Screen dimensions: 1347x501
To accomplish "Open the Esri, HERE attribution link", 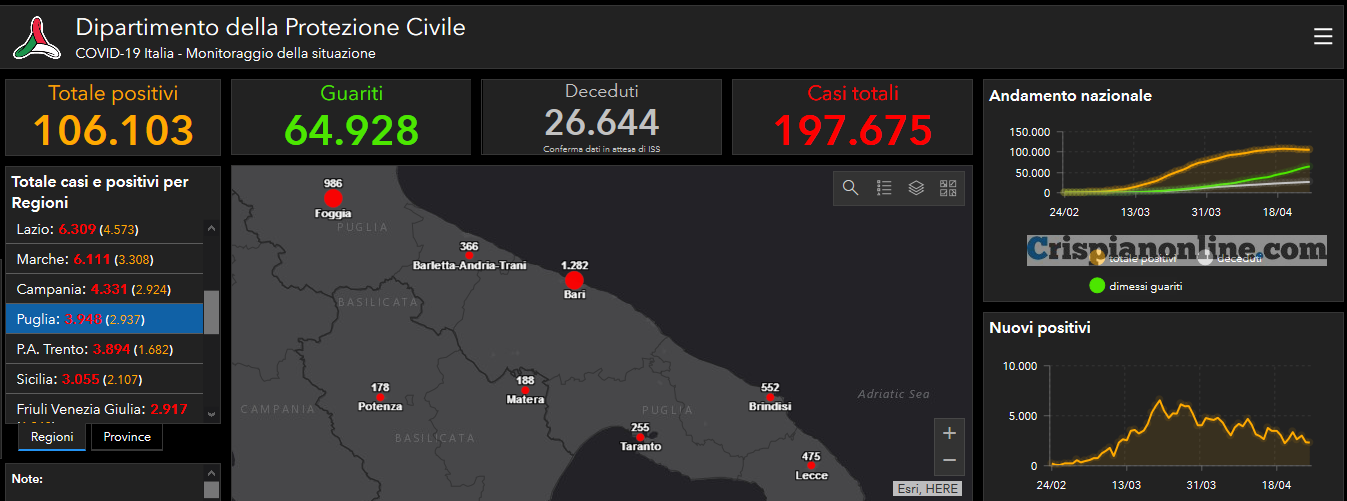I will pyautogui.click(x=927, y=488).
